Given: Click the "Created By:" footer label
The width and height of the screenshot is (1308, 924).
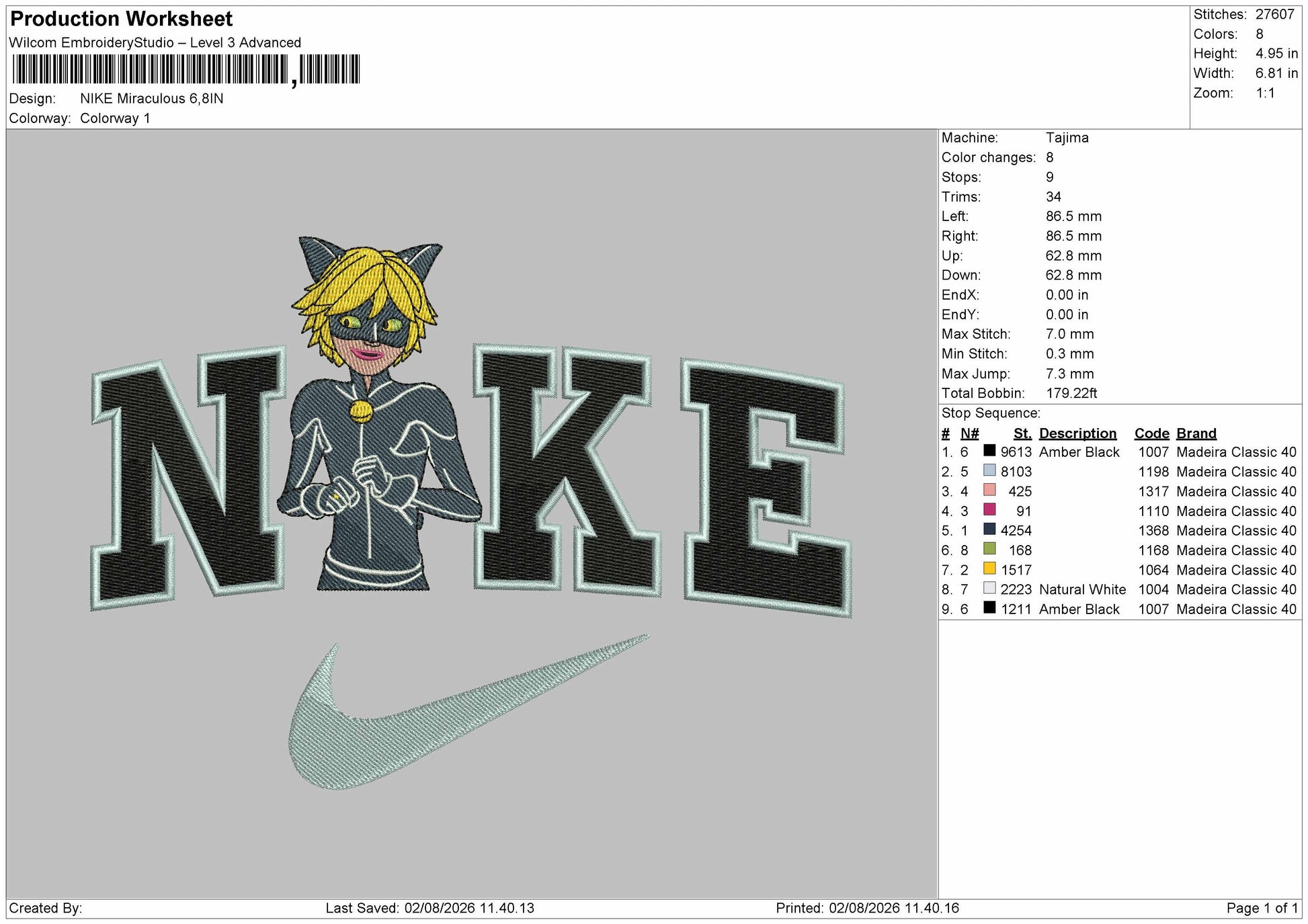Looking at the screenshot, I should pos(46,909).
